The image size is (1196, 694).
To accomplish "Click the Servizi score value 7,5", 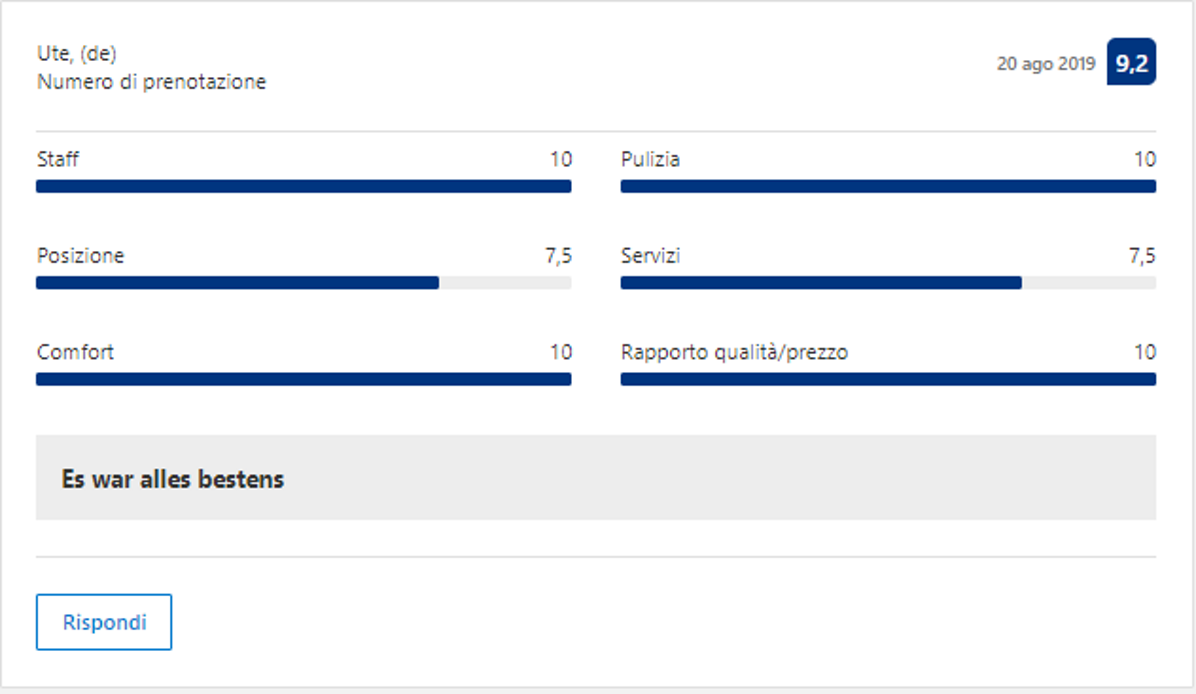I will click(1142, 256).
